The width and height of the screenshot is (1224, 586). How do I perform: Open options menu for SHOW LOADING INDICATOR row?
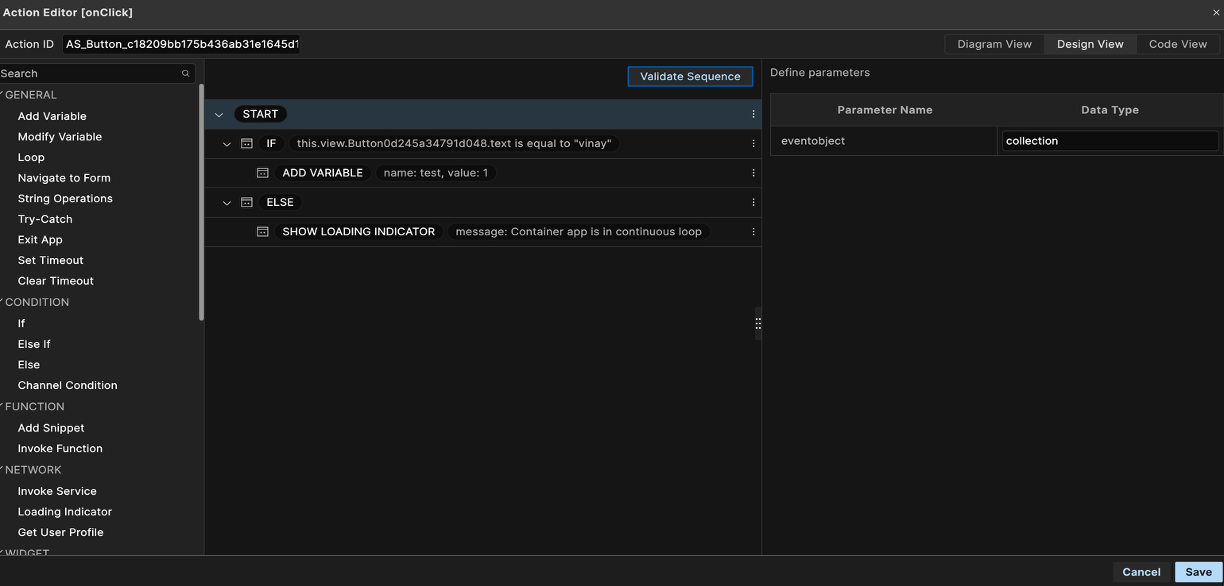[x=753, y=232]
